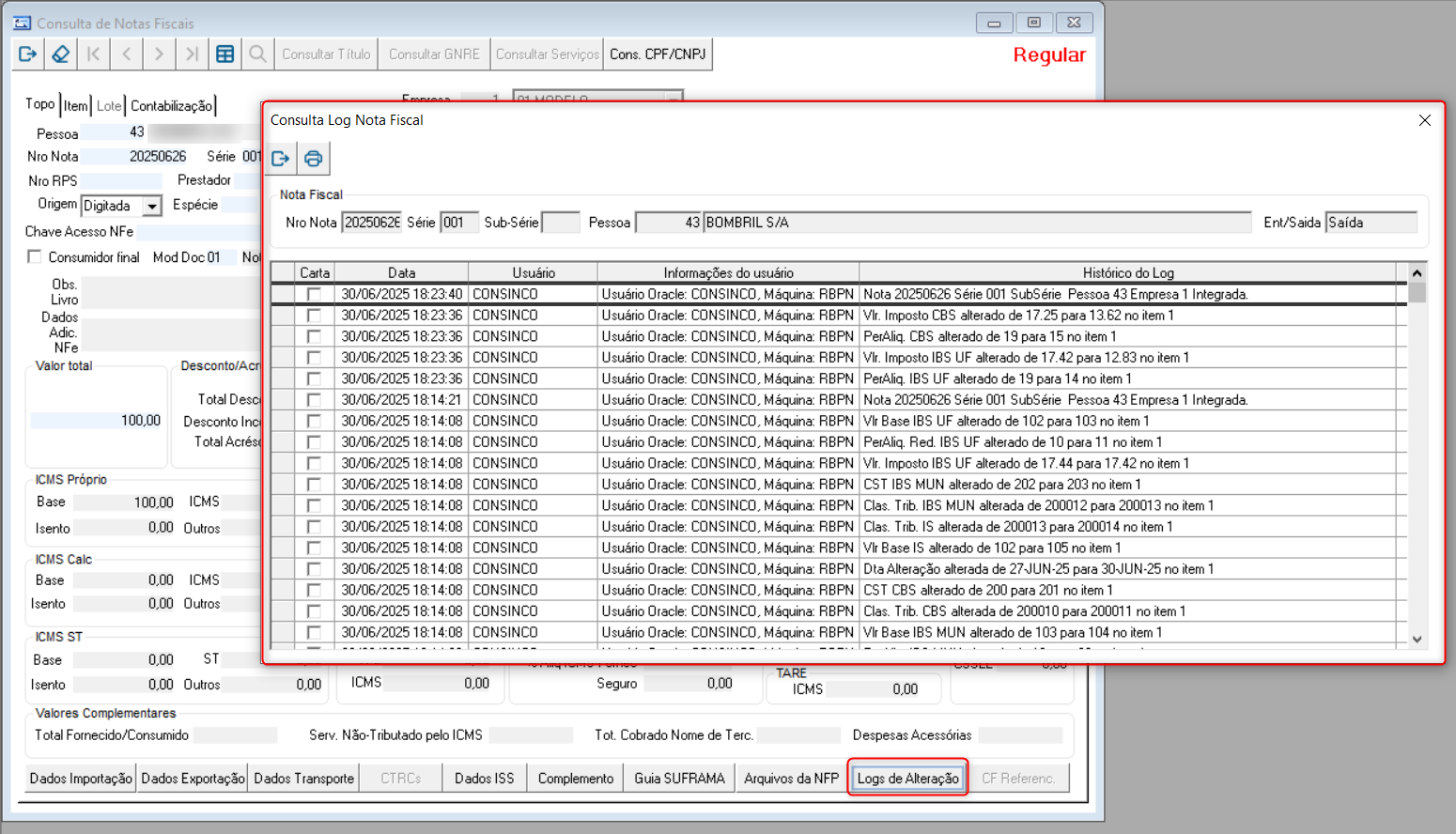Image resolution: width=1456 pixels, height=834 pixels.
Task: Click the Série field showing 001 in log dialog
Action: pyautogui.click(x=459, y=223)
